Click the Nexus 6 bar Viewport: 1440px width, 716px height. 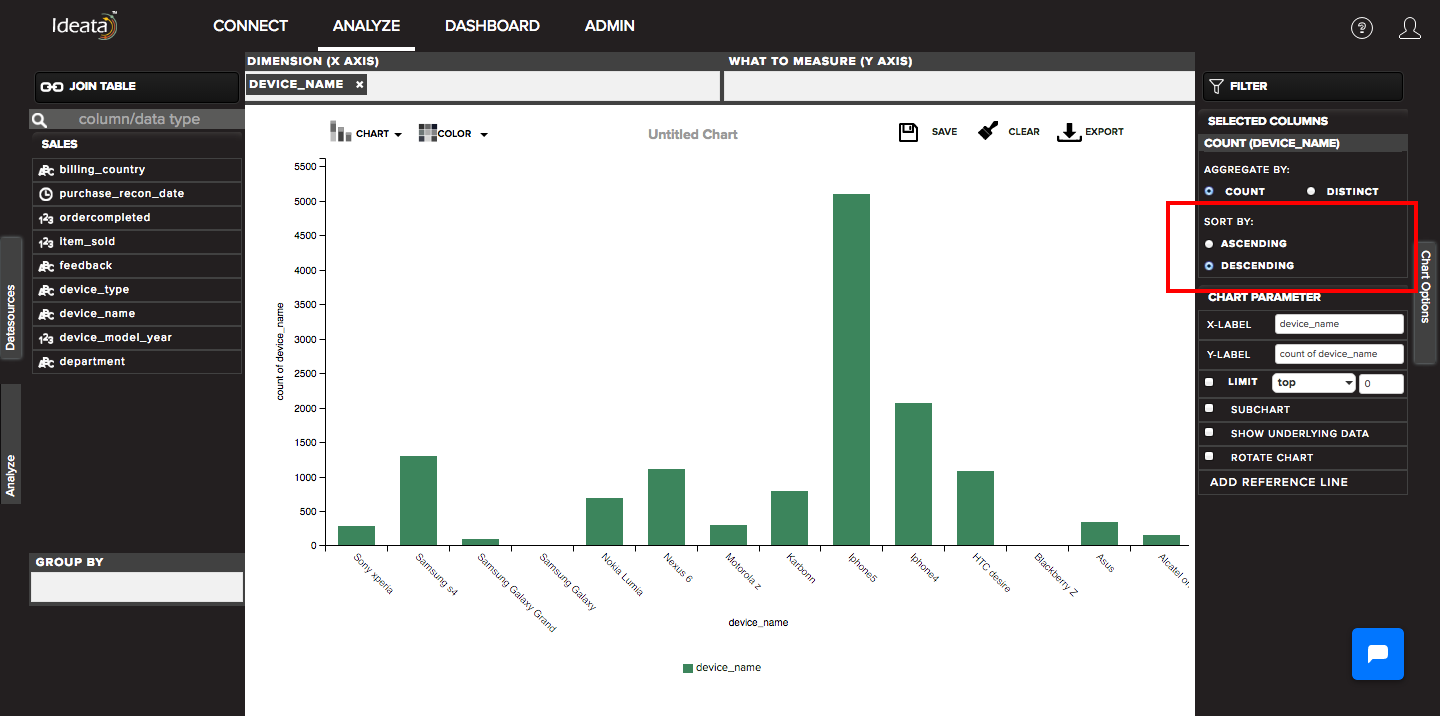click(x=666, y=507)
